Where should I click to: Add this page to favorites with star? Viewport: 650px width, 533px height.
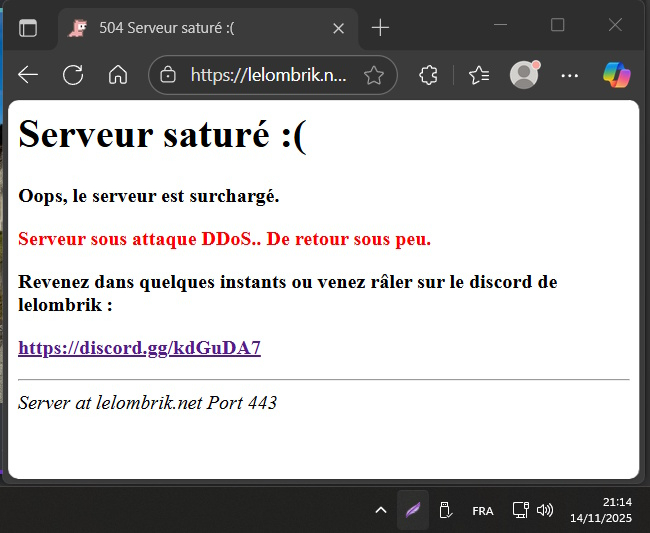tap(373, 75)
